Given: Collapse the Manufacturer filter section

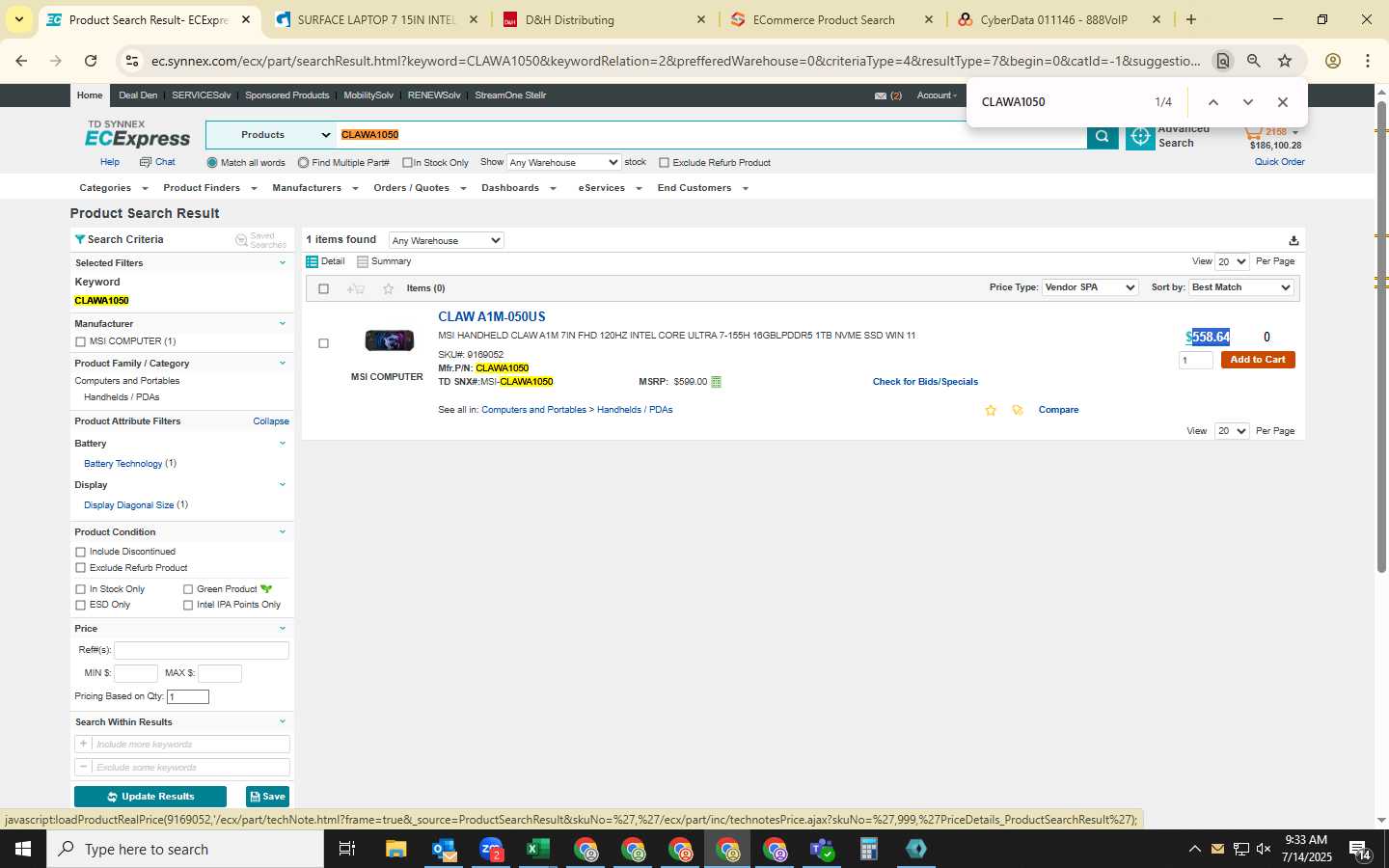Looking at the screenshot, I should tap(283, 324).
